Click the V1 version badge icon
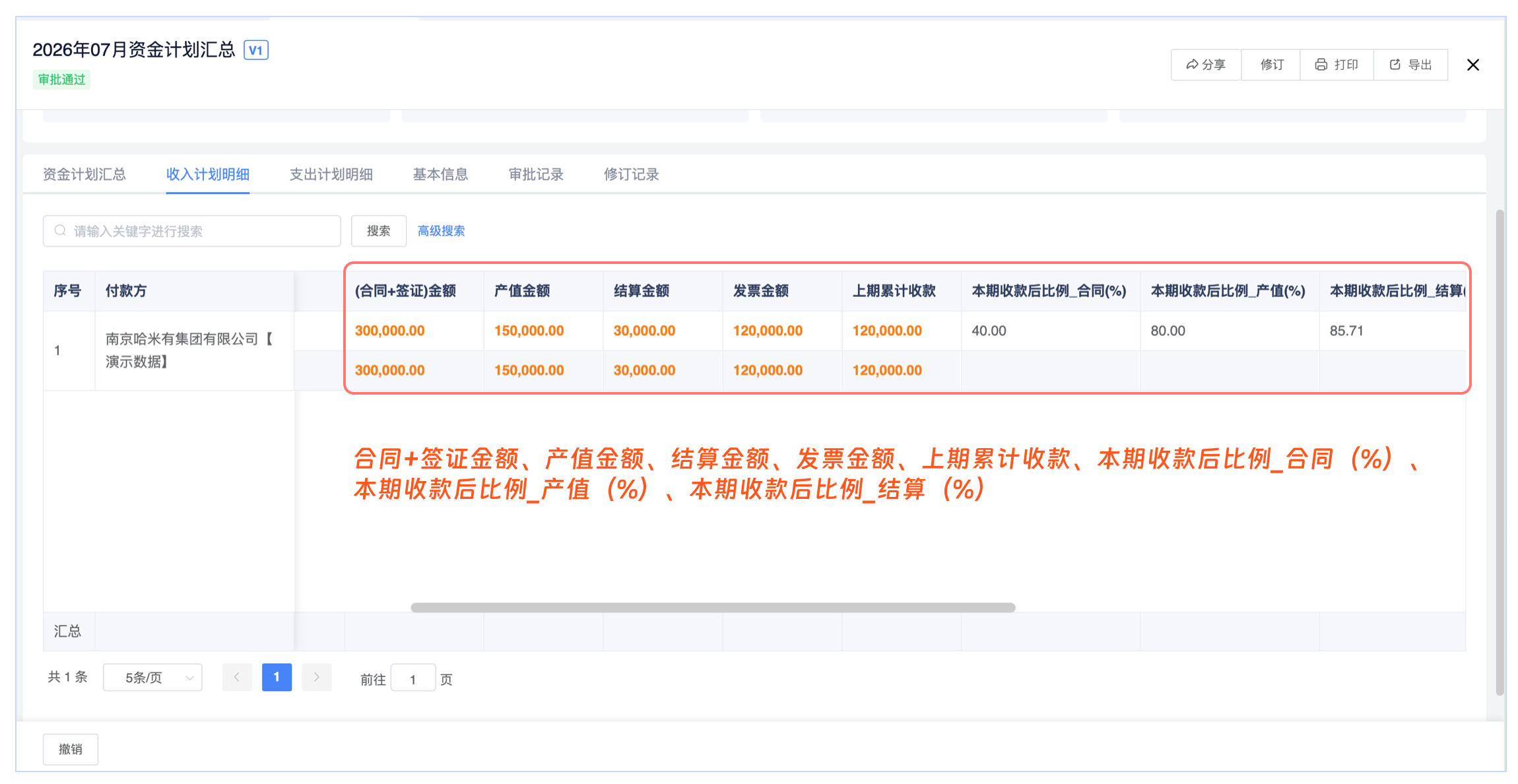This screenshot has height=784, width=1518. [x=255, y=50]
